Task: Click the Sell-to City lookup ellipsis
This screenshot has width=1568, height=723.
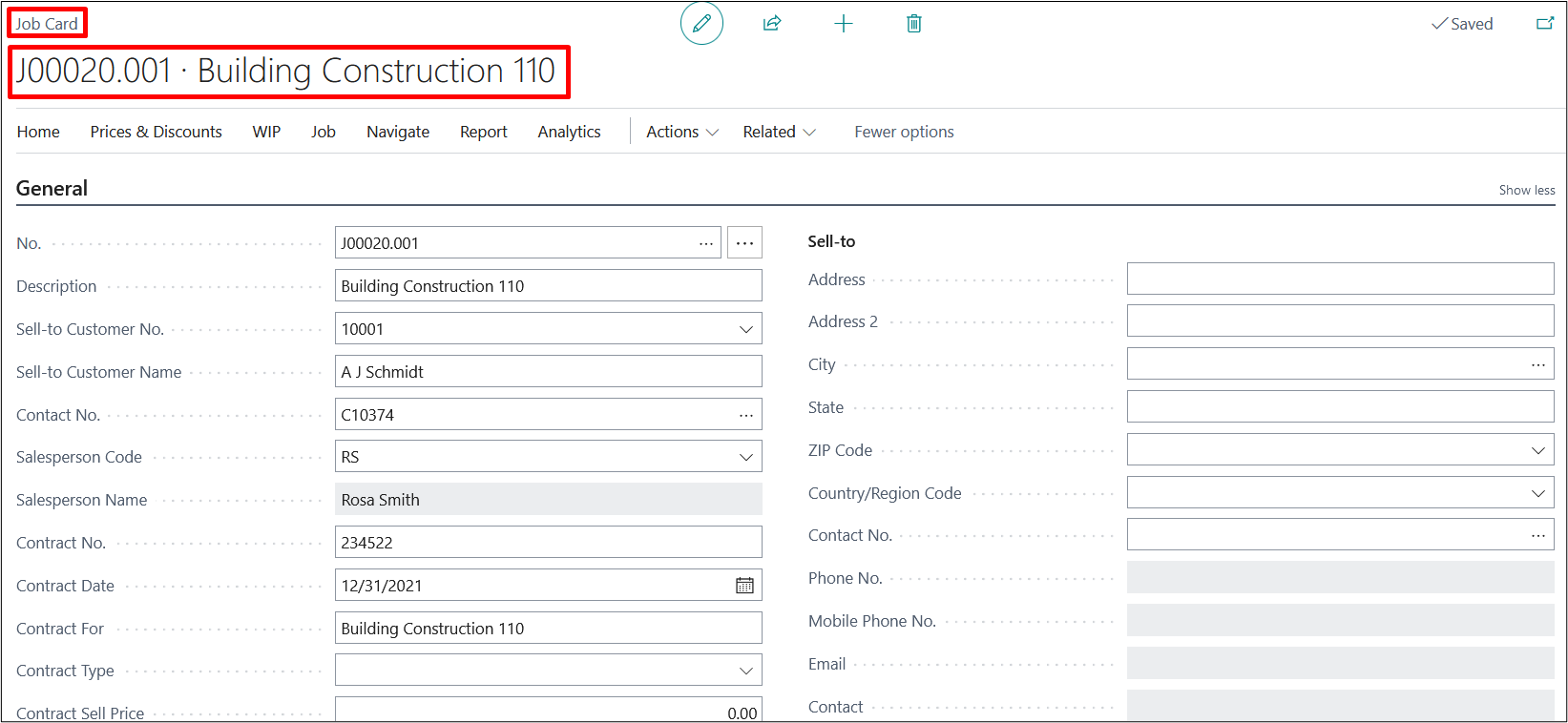Action: (1537, 364)
